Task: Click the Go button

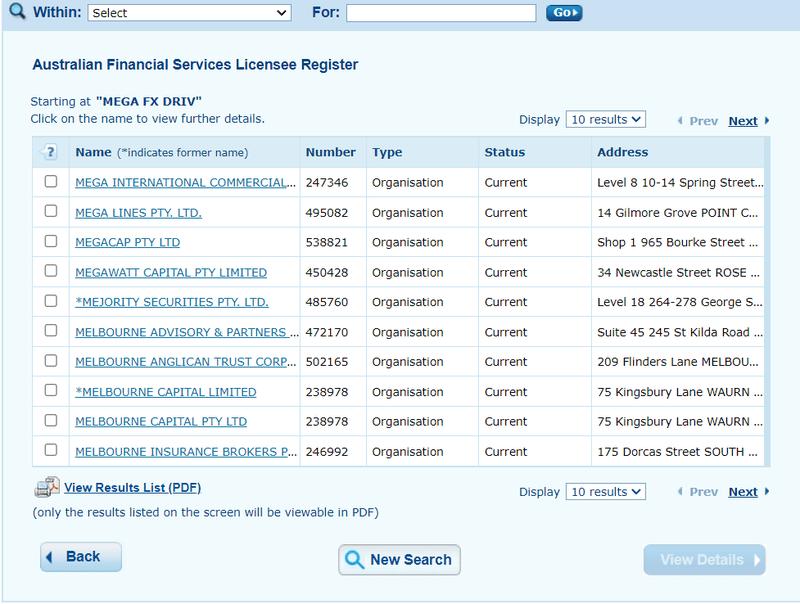Action: 564,13
